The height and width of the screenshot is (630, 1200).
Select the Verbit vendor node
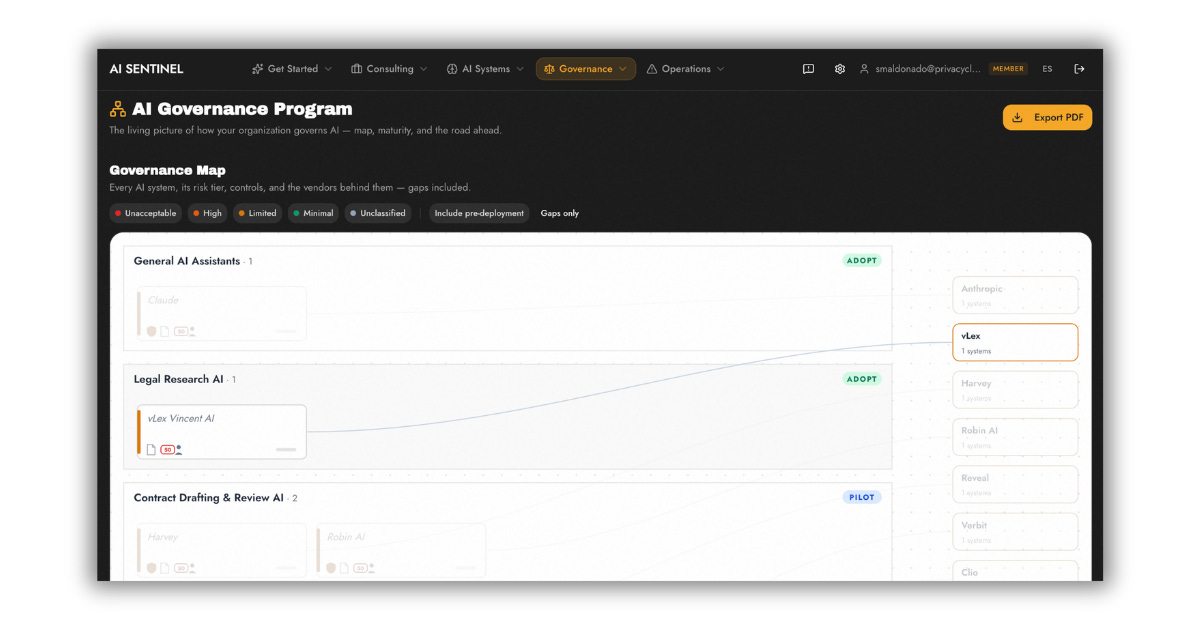pyautogui.click(x=1015, y=531)
